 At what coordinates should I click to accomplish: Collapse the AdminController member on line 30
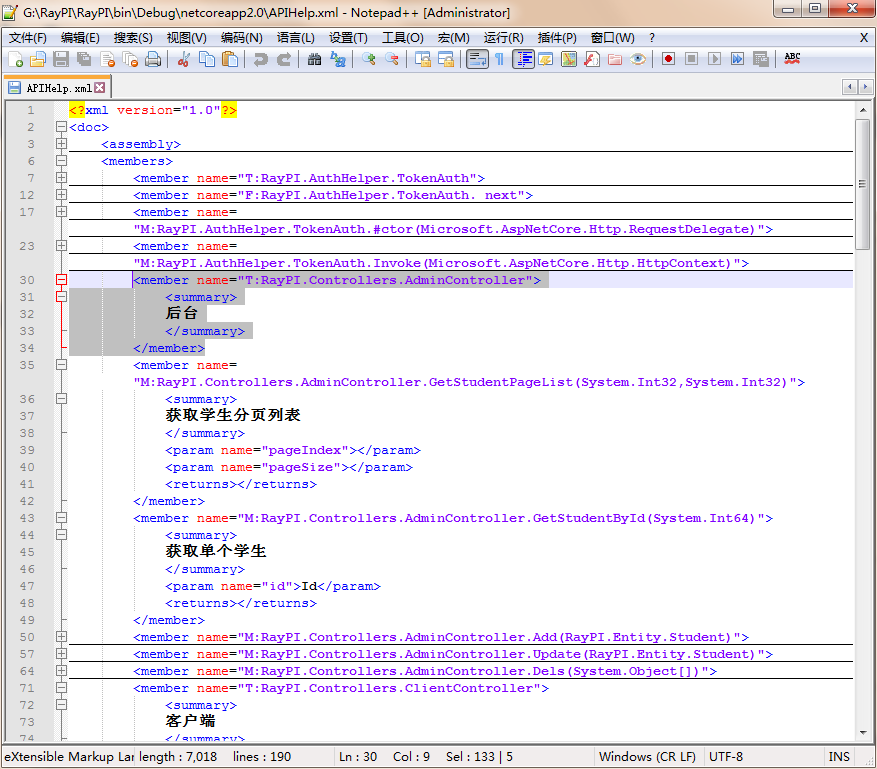61,280
